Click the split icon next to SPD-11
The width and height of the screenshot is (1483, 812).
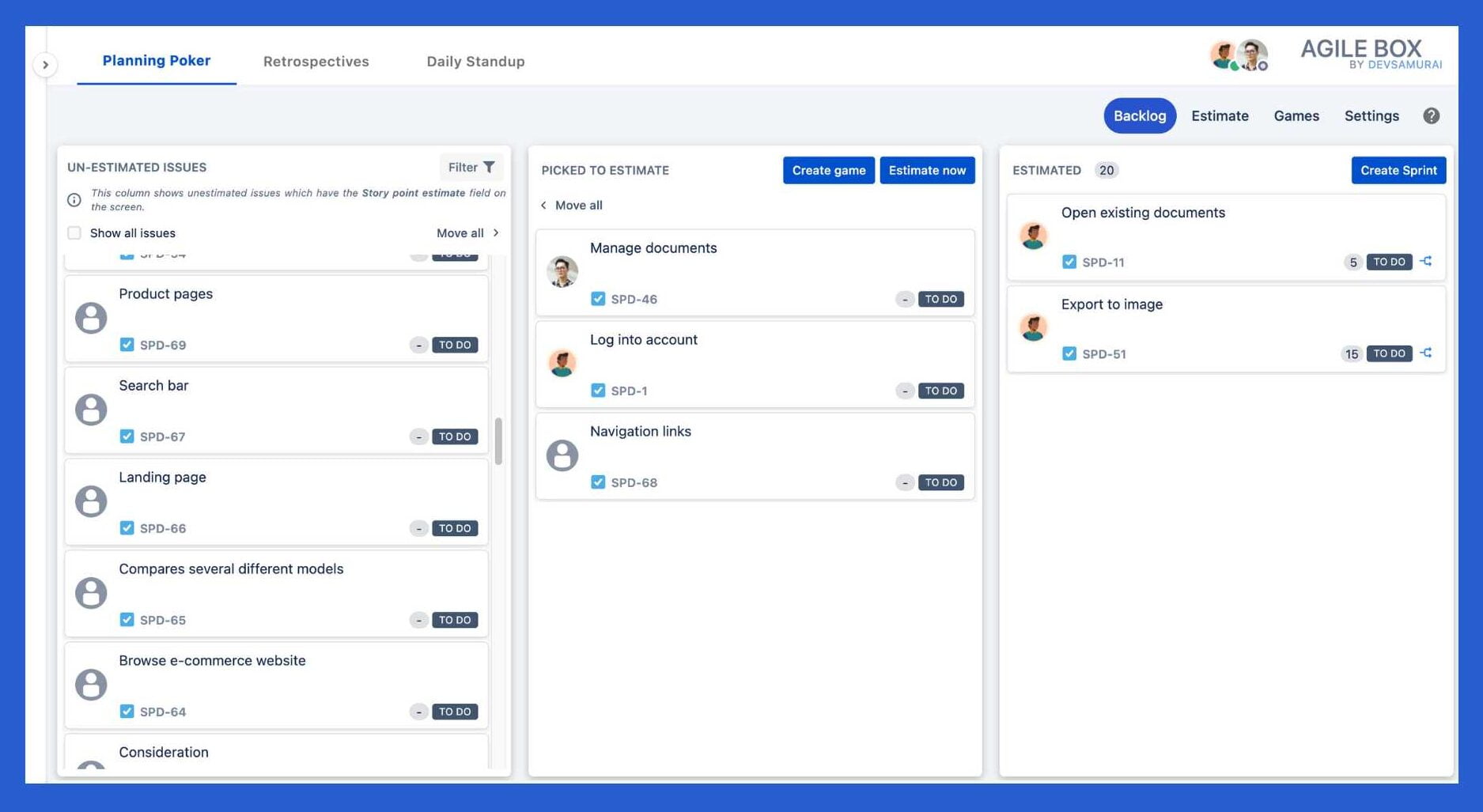pyautogui.click(x=1426, y=262)
